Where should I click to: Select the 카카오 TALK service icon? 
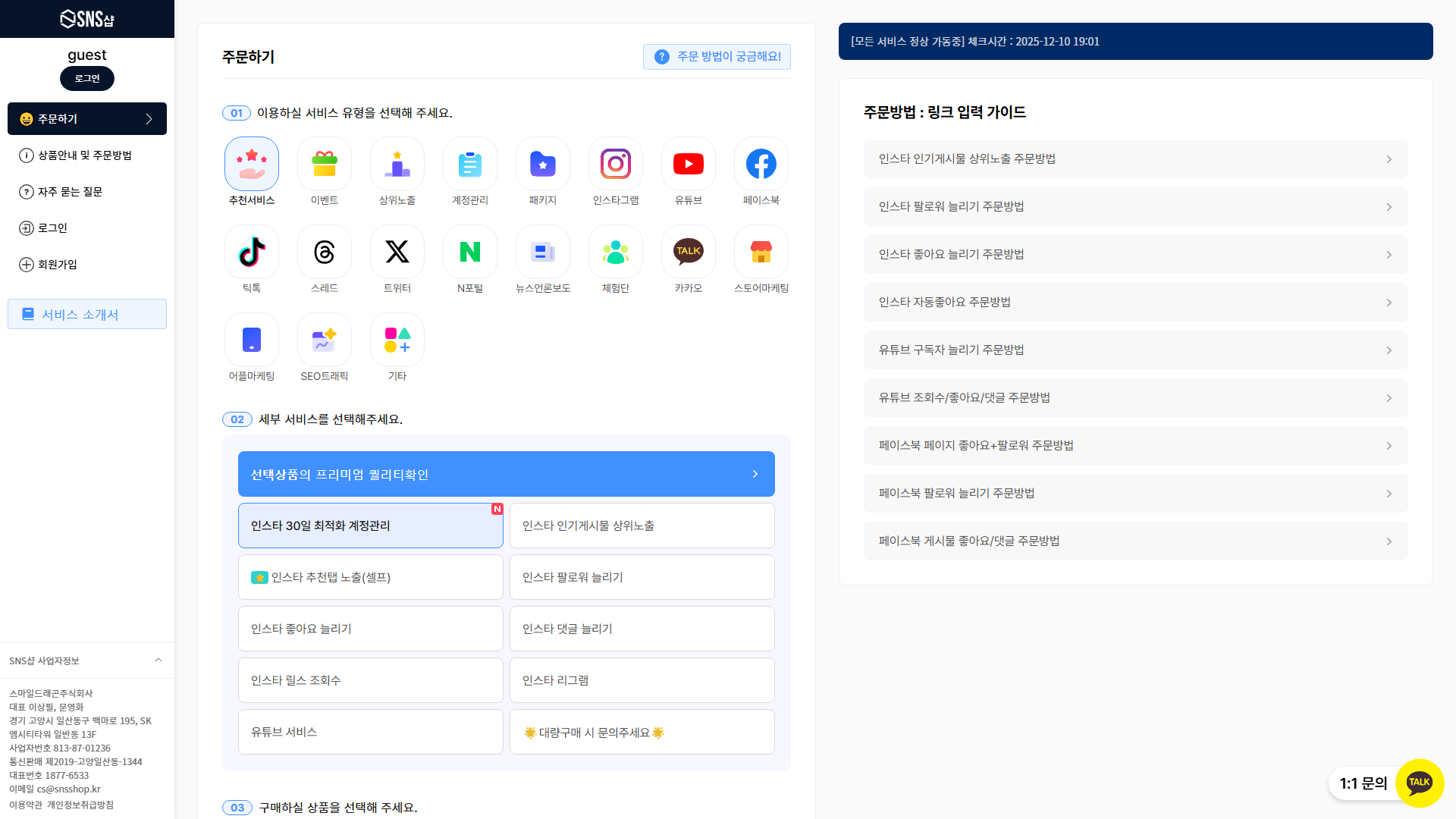[x=688, y=252]
